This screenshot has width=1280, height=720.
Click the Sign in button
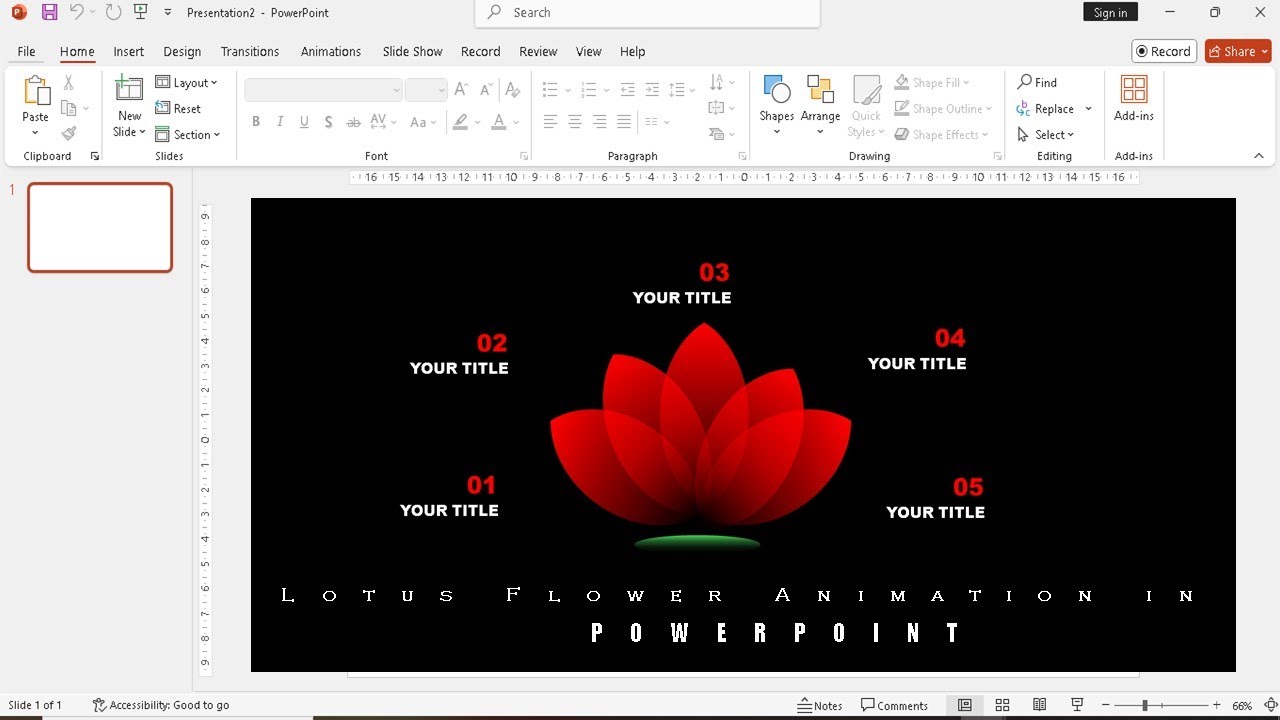pyautogui.click(x=1110, y=12)
